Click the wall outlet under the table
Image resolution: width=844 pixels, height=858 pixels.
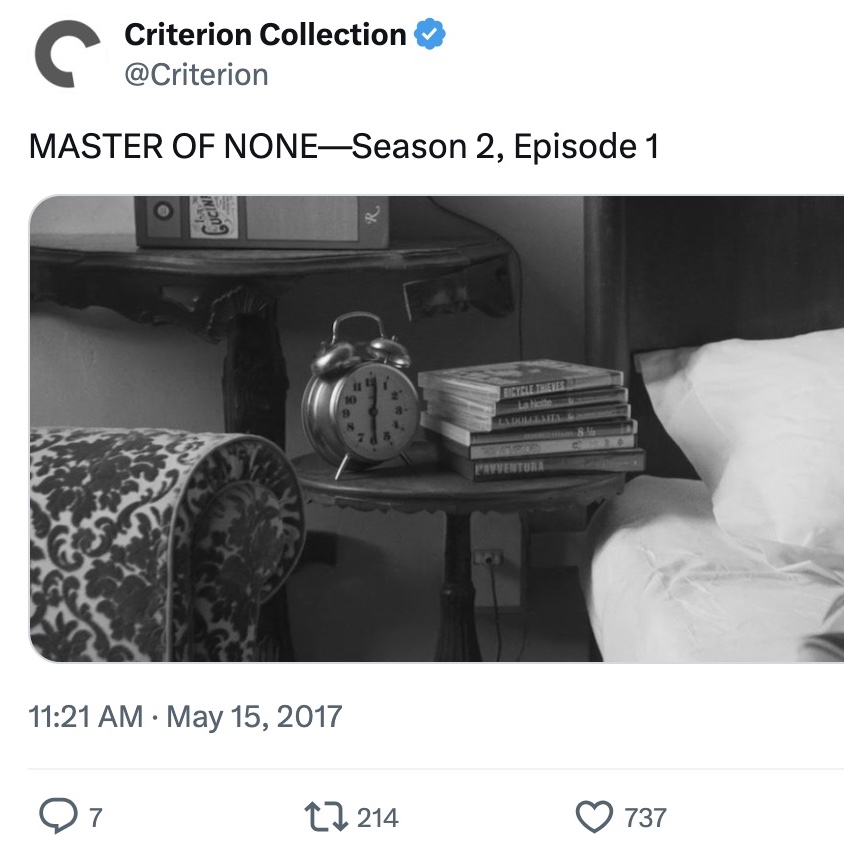coord(489,558)
